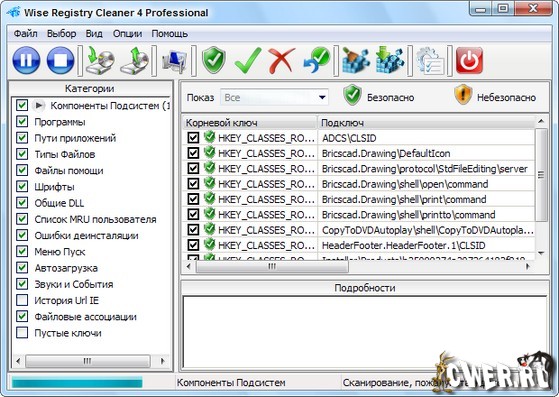This screenshot has width=559, height=397.
Task: Click the registry cleanup brush cubes icon
Action: pos(356,60)
